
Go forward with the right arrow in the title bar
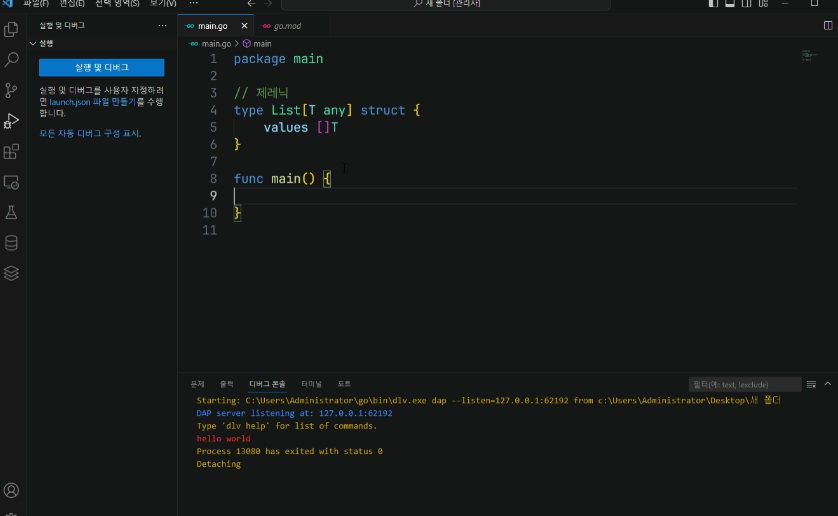[268, 3]
